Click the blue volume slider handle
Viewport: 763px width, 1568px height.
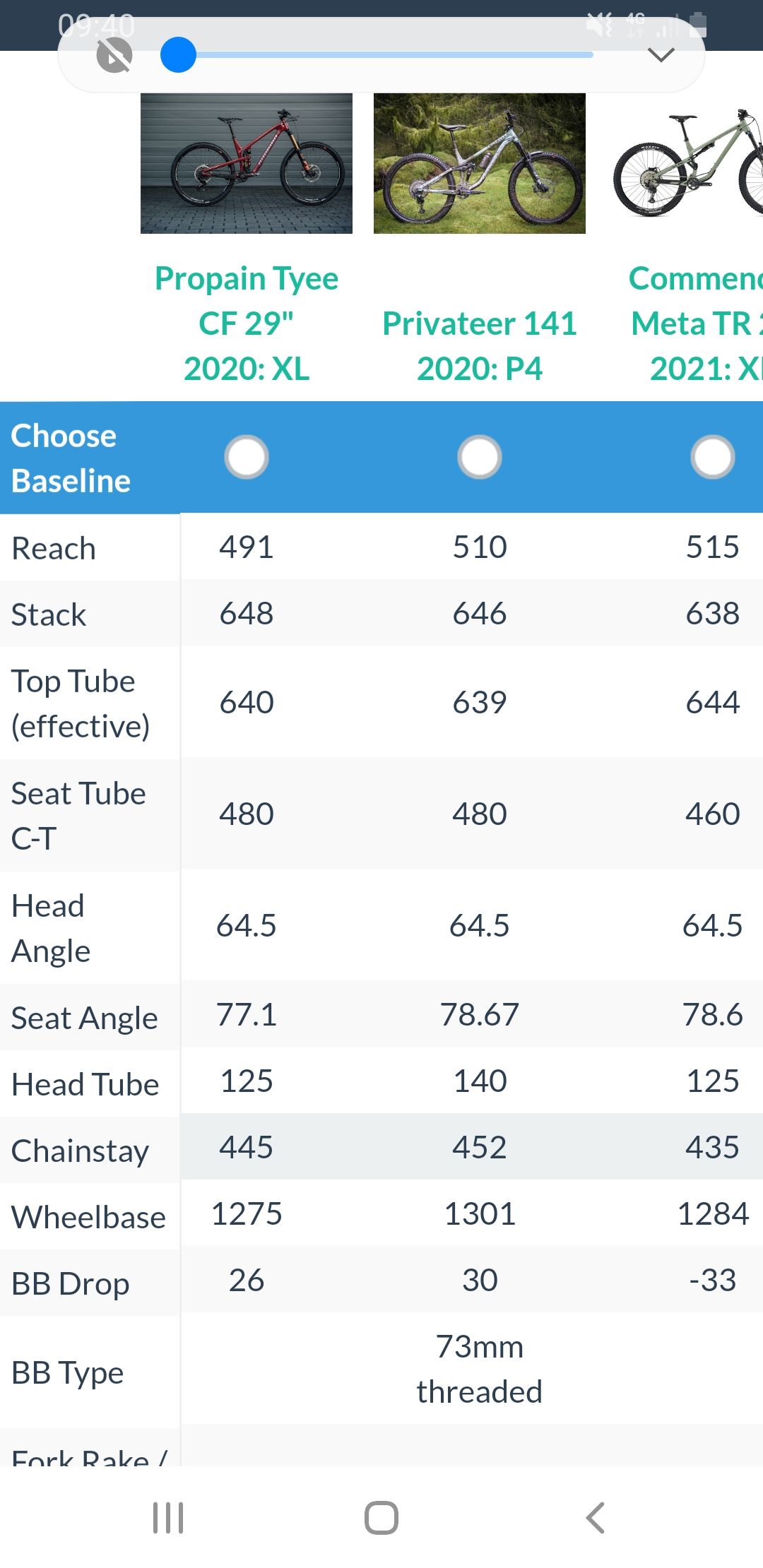[178, 55]
